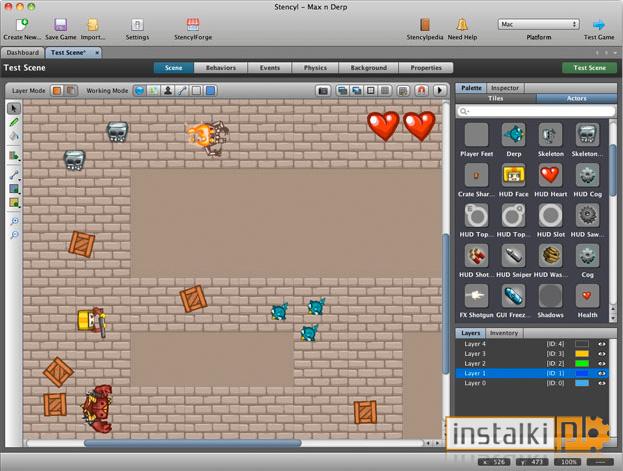623x471 pixels.
Task: Click the zoom in magnifier tool
Action: 14,221
